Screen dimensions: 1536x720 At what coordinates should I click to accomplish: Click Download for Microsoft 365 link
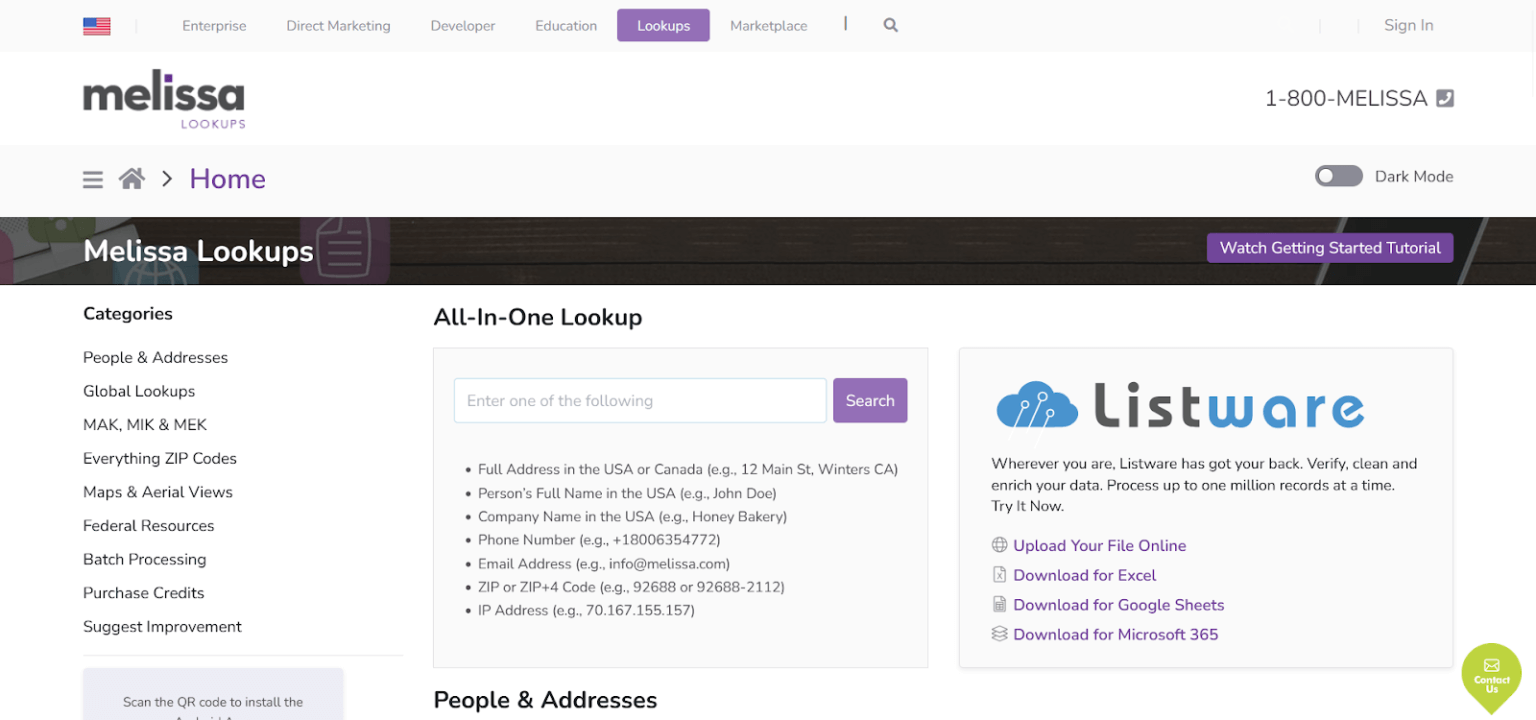tap(1115, 634)
